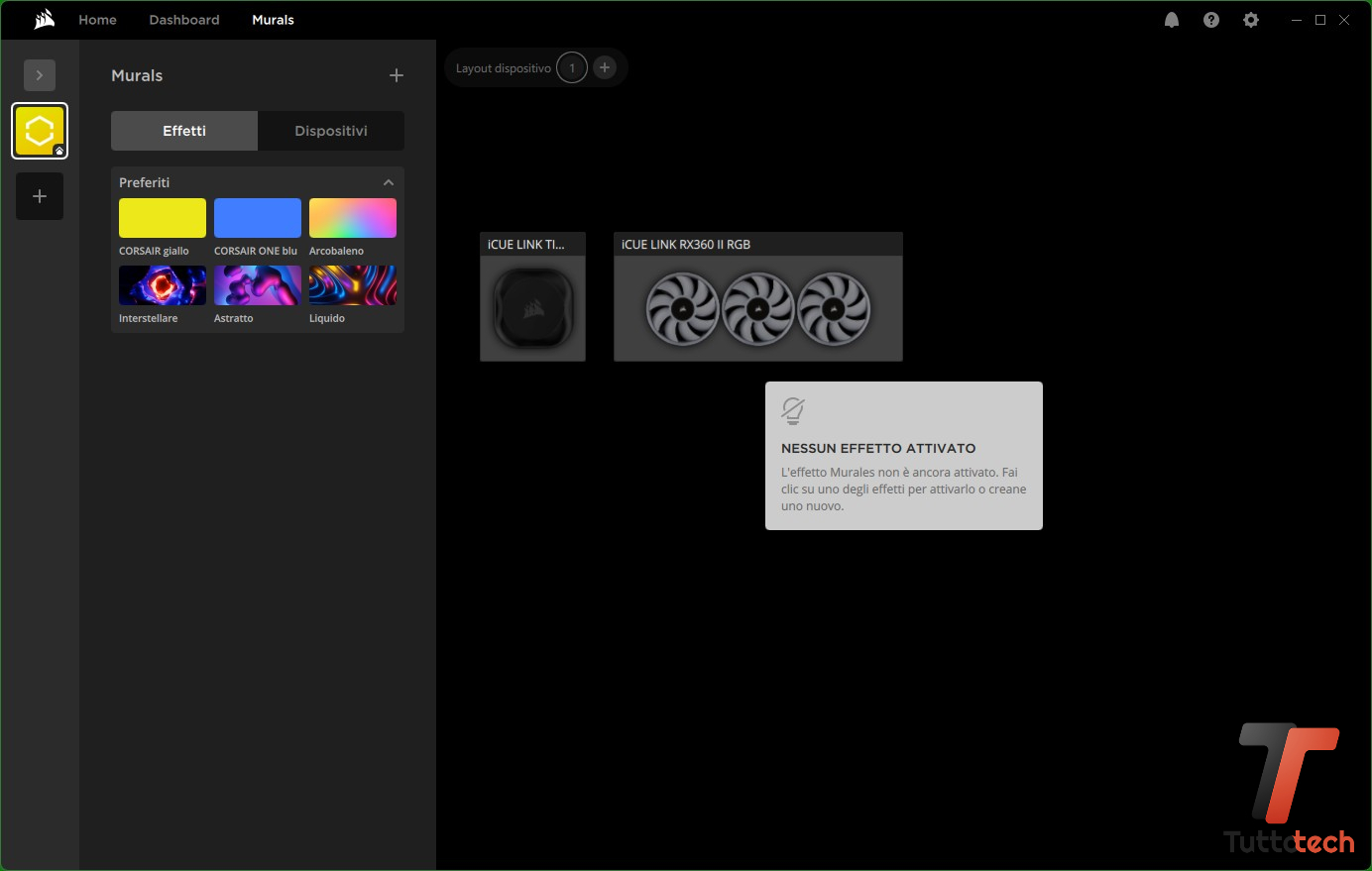This screenshot has width=1372, height=871.
Task: Click the Murals panel heading
Action: tap(137, 75)
